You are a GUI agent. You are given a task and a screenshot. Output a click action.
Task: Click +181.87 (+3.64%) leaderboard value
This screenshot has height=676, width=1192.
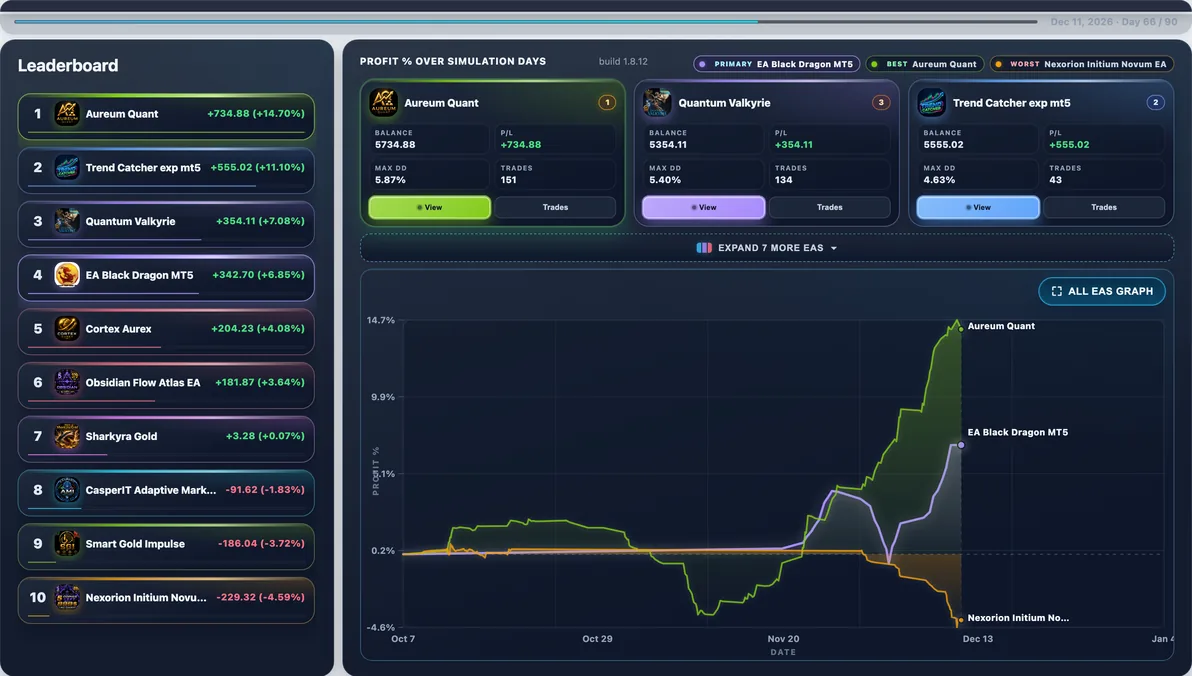[x=260, y=382]
